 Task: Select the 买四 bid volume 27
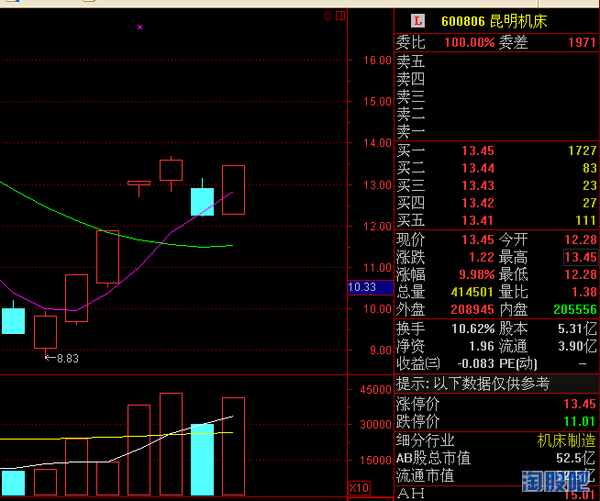tap(590, 203)
